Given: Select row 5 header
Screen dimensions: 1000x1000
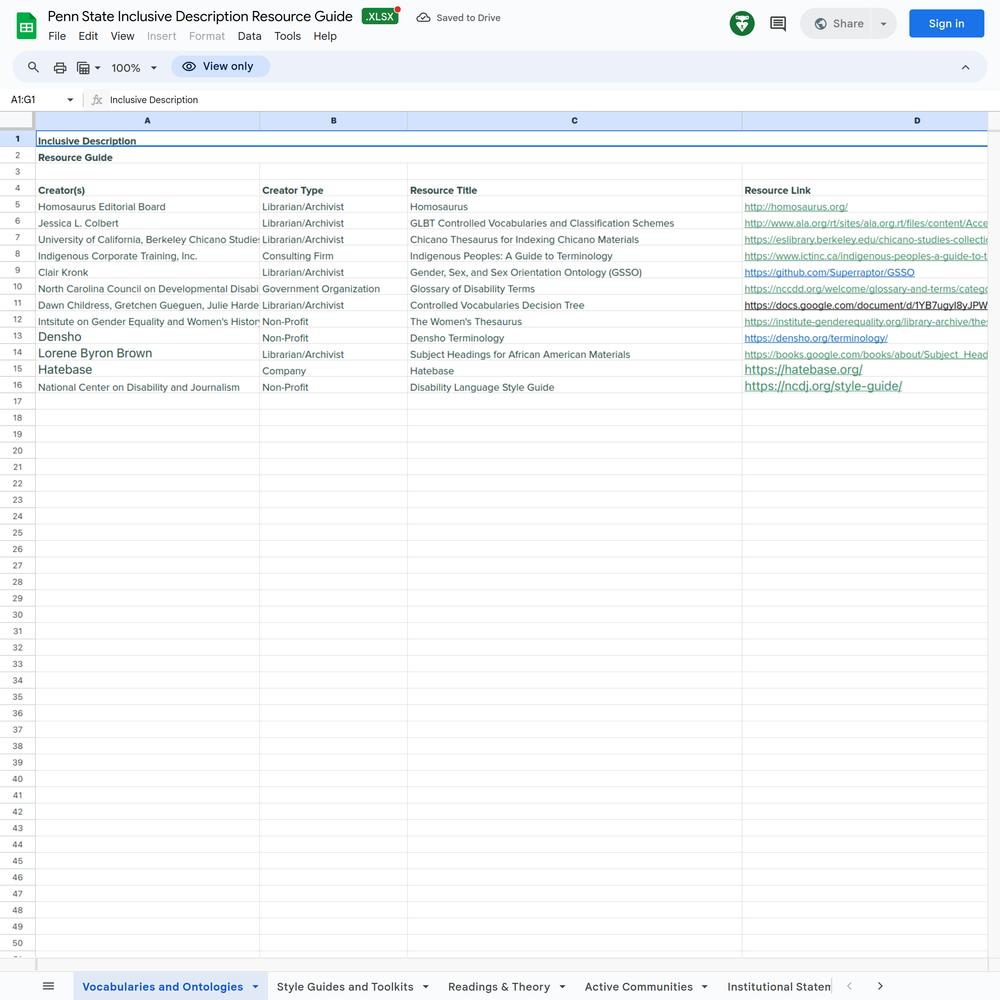Looking at the screenshot, I should [17, 205].
